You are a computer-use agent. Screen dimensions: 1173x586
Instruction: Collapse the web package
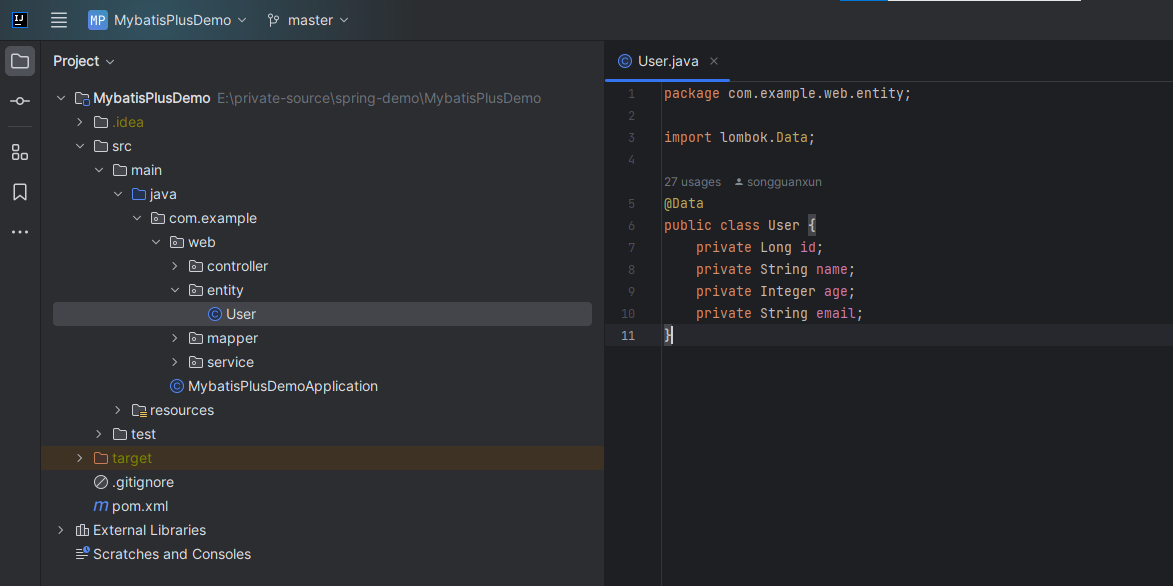(156, 242)
